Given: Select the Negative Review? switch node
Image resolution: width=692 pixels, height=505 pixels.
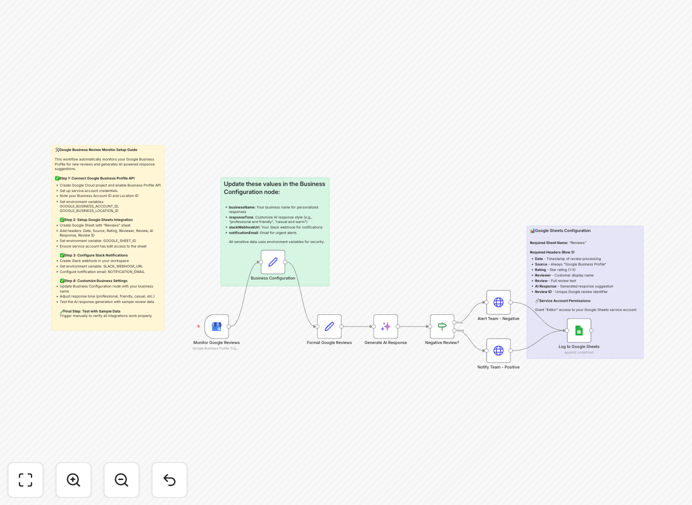Looking at the screenshot, I should click(442, 327).
